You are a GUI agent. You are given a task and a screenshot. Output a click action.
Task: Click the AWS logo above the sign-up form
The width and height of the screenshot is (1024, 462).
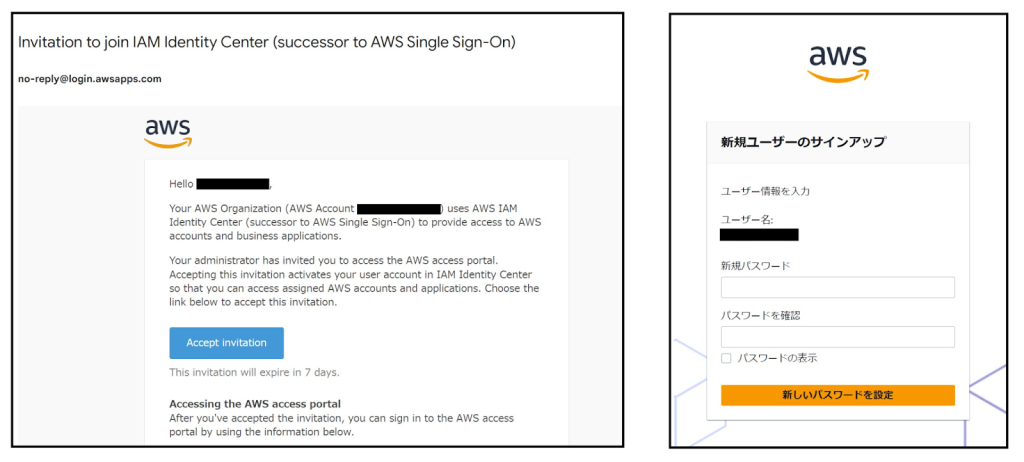[838, 65]
